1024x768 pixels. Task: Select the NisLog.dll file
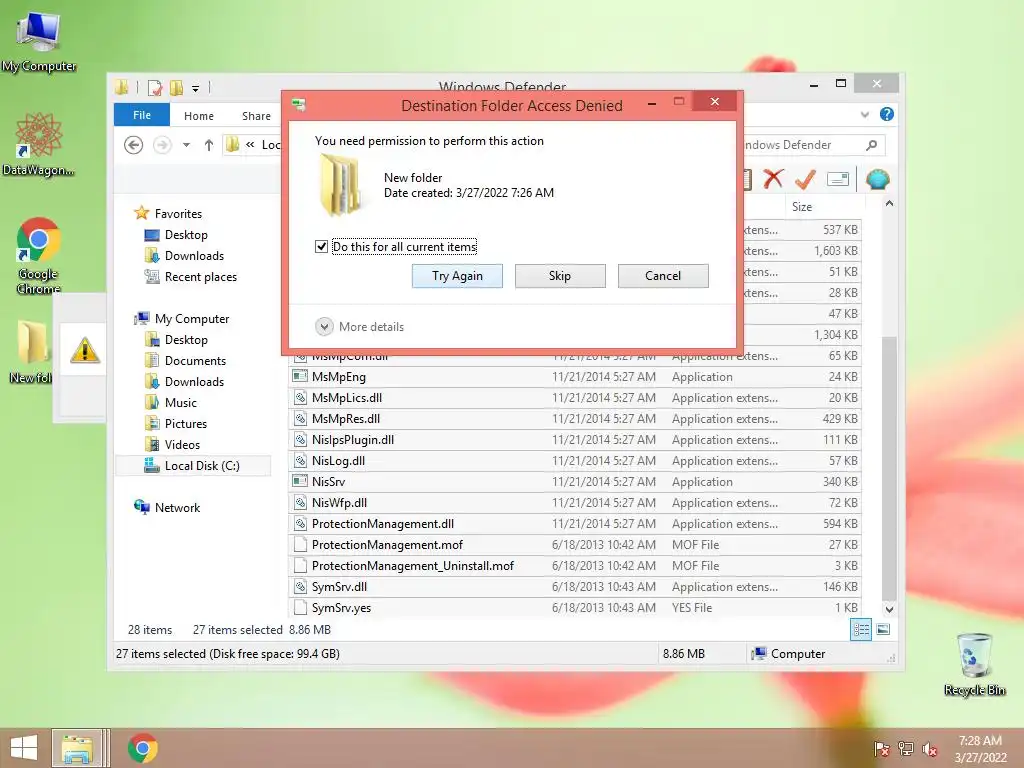[x=575, y=460]
